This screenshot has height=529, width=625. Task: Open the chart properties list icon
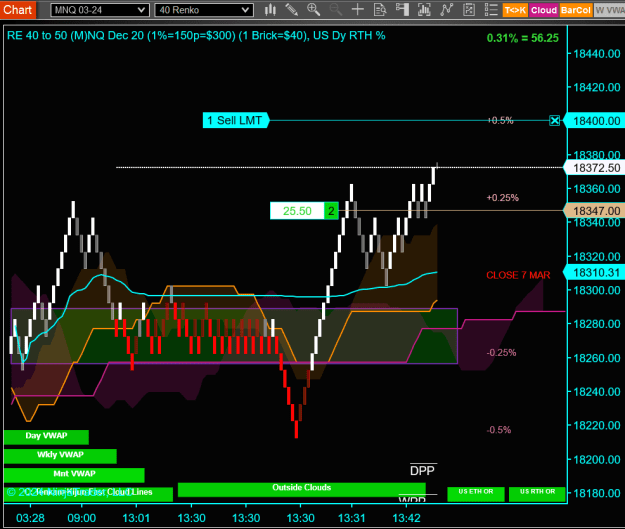point(491,10)
